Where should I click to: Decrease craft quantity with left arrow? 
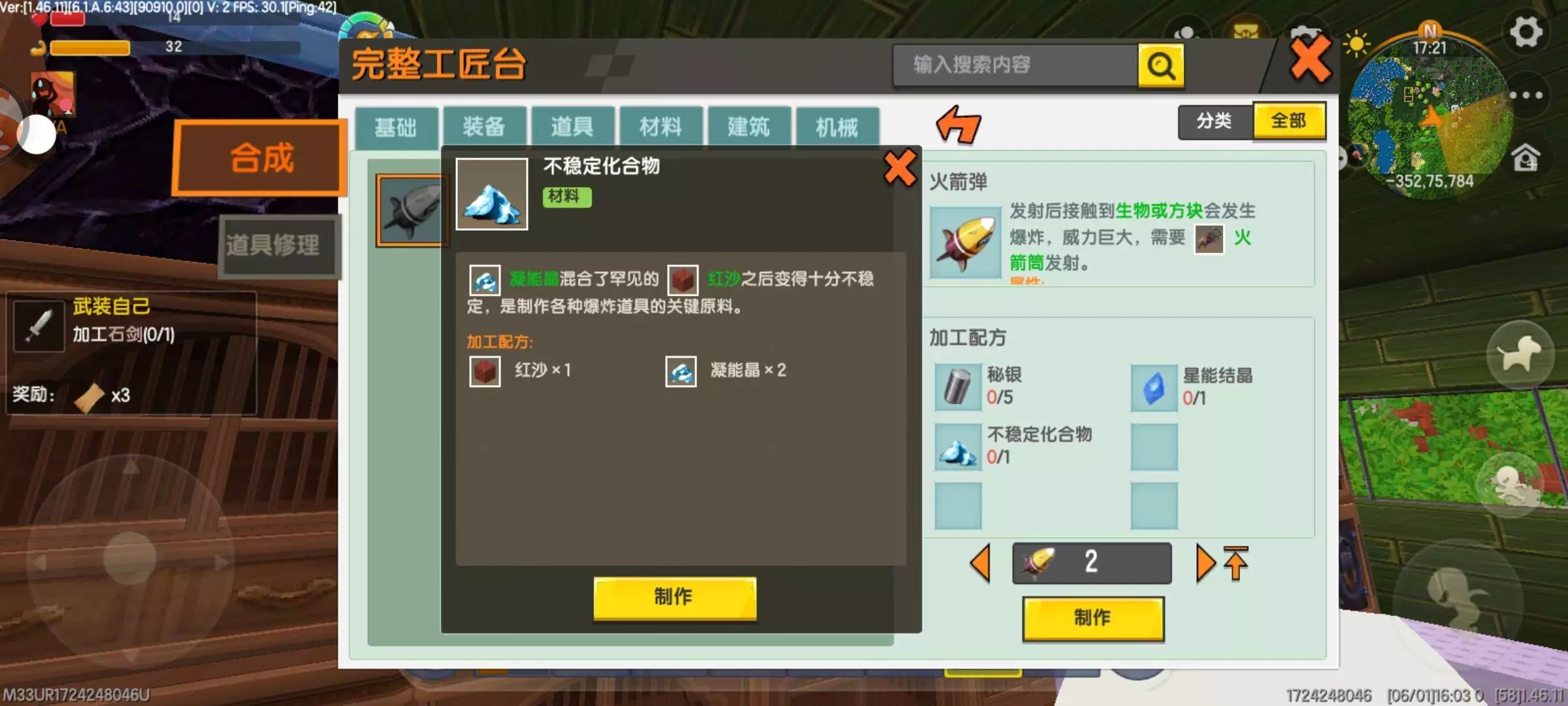(x=981, y=563)
